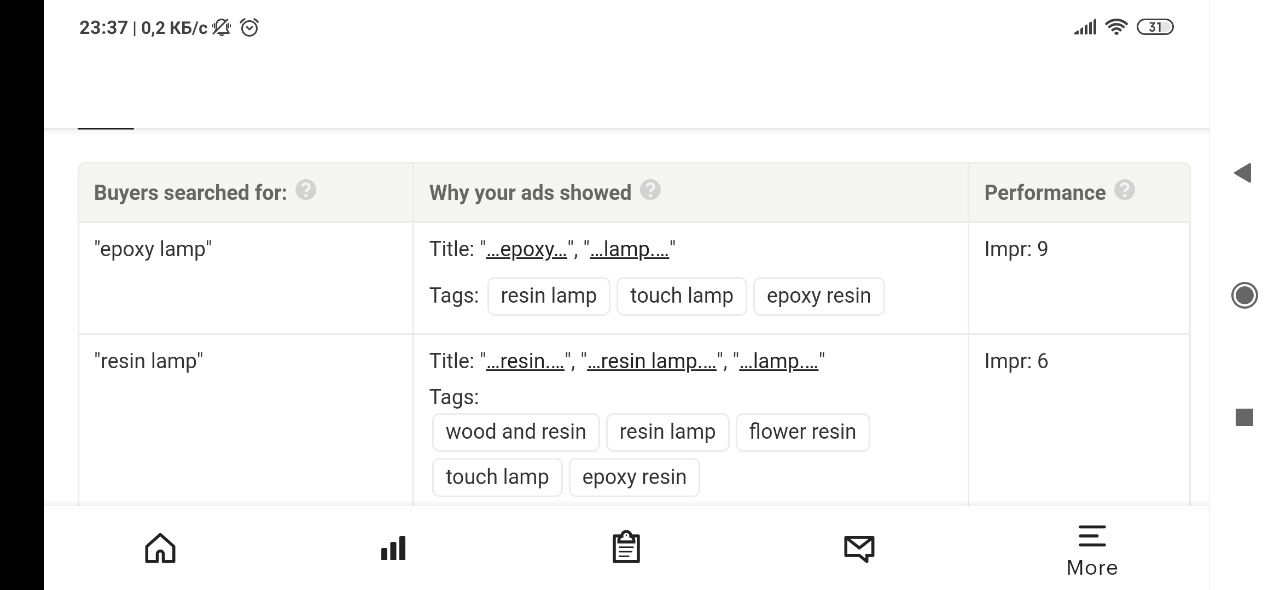The height and width of the screenshot is (590, 1280).
Task: Show help for Performance column
Action: tap(1124, 190)
